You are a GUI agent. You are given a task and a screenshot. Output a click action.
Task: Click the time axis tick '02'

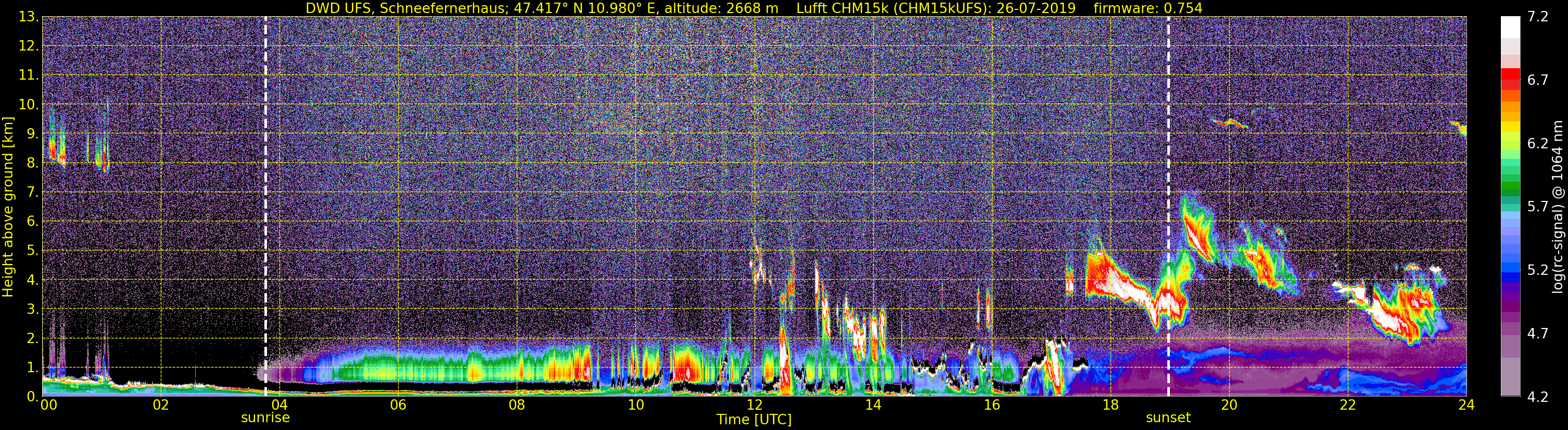(160, 406)
